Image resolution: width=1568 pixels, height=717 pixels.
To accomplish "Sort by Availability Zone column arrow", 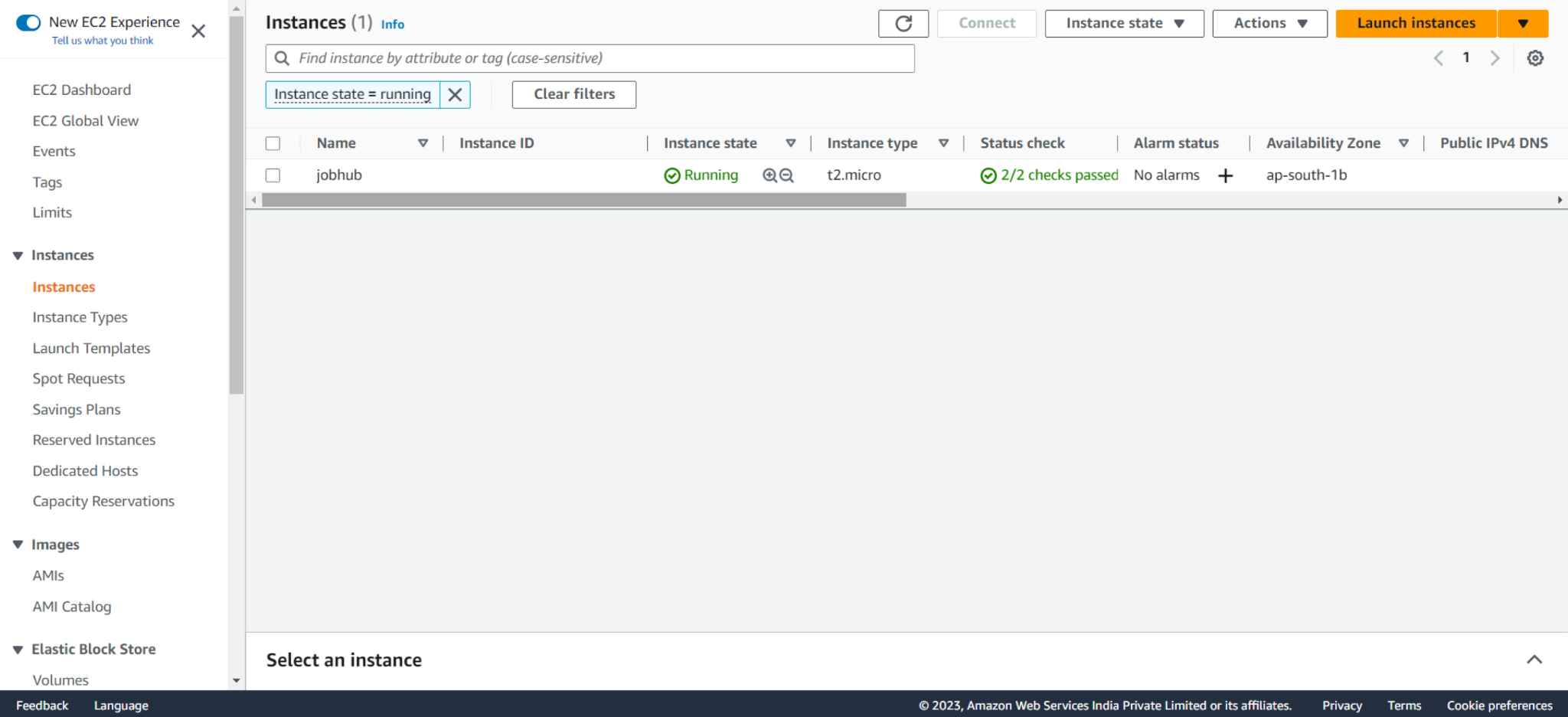I will [x=1403, y=143].
